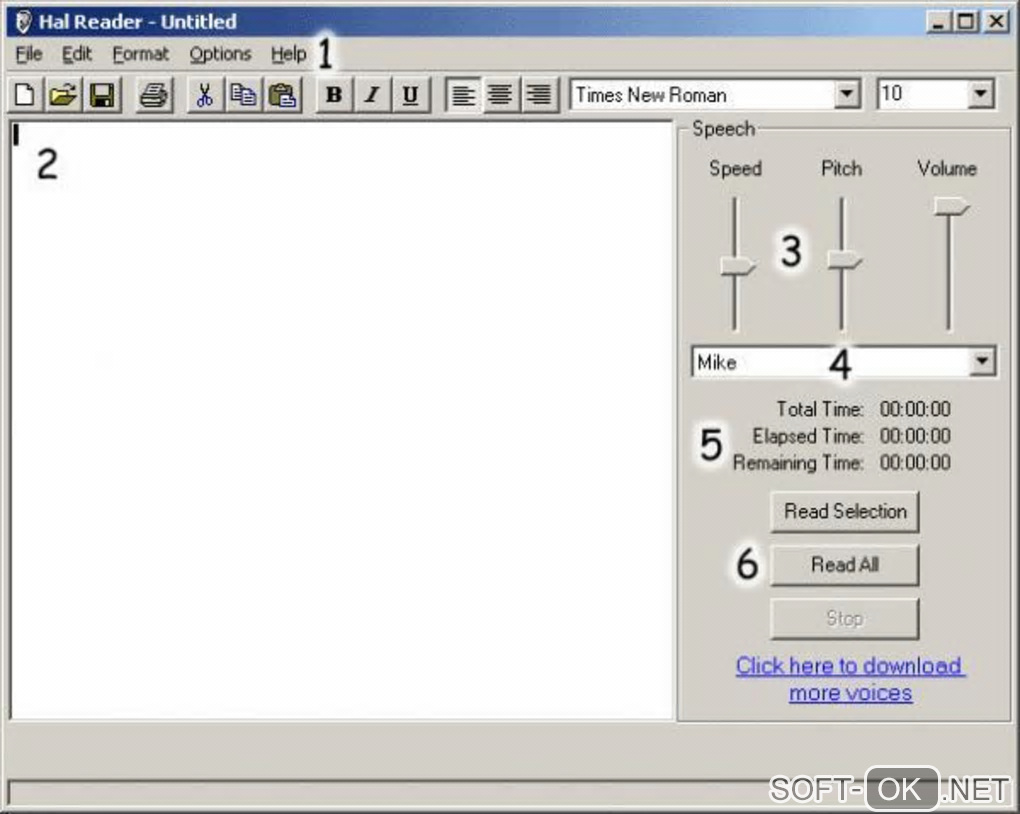
Task: Click the Open file folder icon
Action: [x=63, y=95]
